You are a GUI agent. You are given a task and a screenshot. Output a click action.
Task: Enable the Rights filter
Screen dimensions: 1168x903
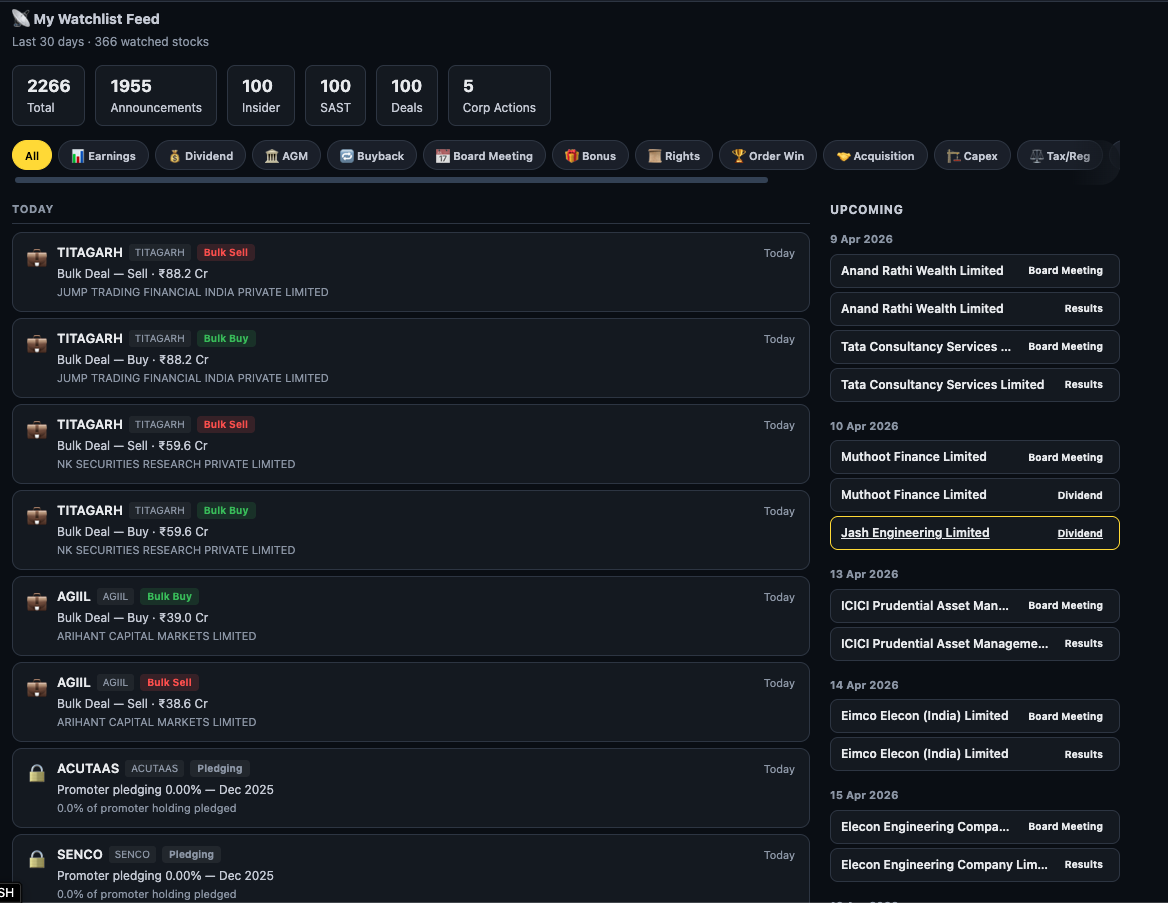[673, 155]
